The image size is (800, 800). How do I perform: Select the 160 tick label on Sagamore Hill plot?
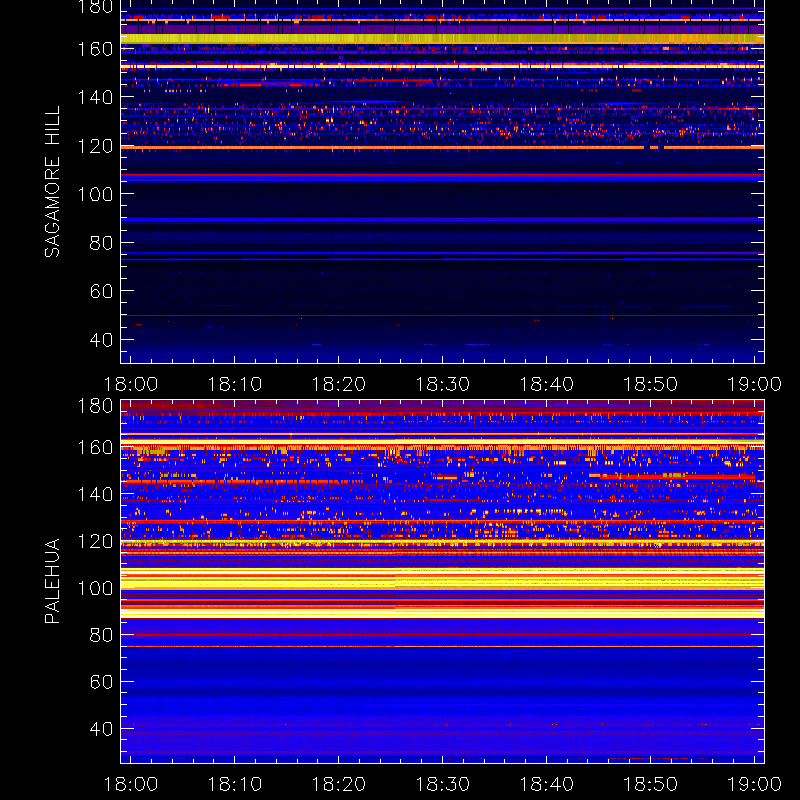(x=95, y=49)
